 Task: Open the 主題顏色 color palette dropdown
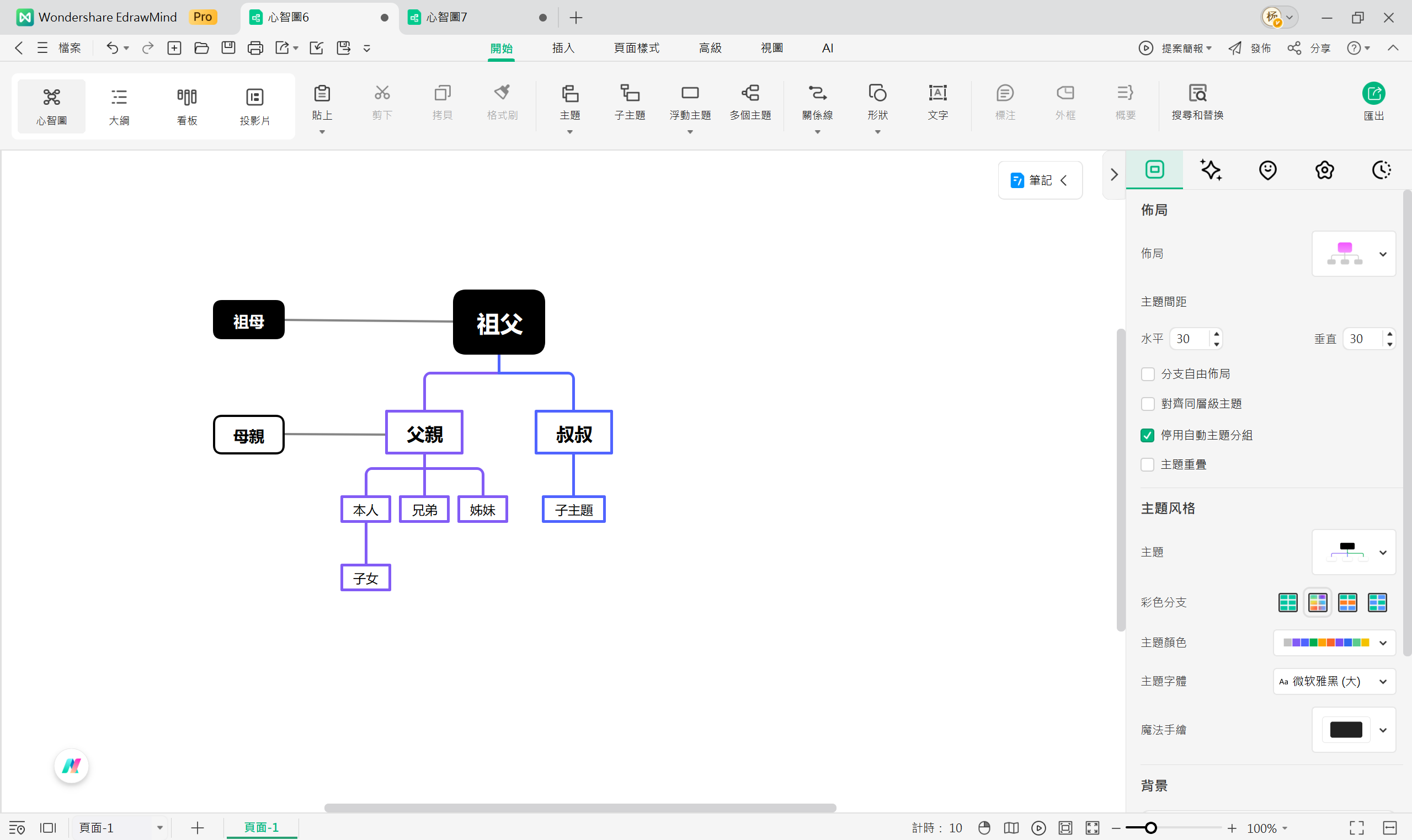click(1333, 643)
